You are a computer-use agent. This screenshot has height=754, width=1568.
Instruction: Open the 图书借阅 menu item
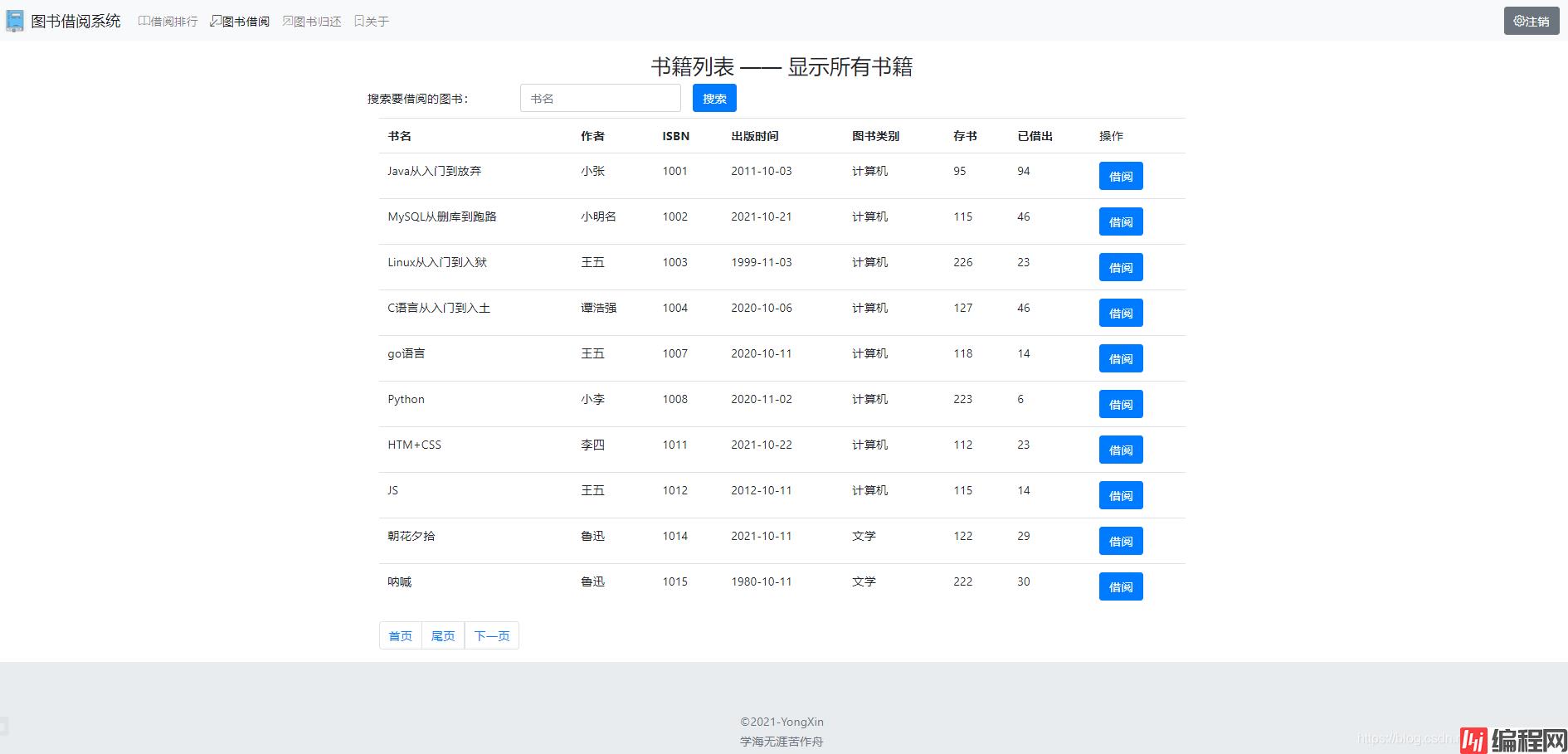pos(240,22)
